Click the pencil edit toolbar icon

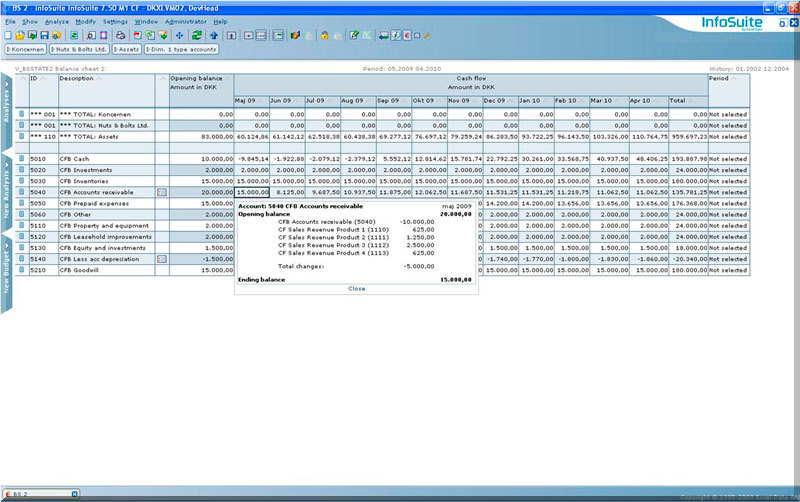coord(354,35)
